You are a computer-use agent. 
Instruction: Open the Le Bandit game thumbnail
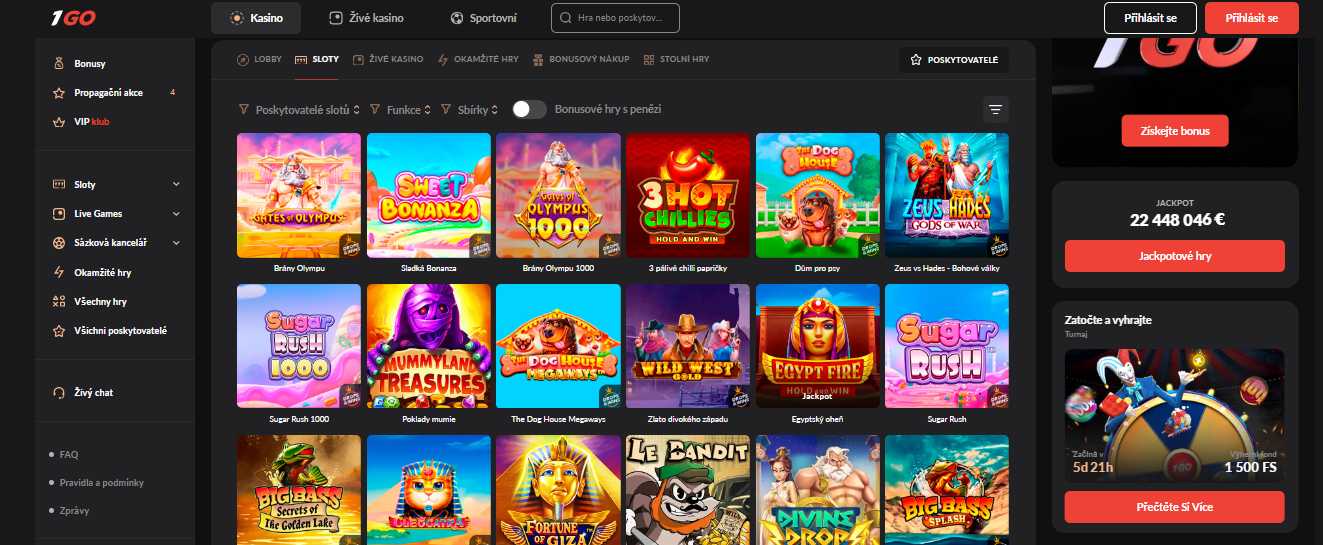point(688,490)
